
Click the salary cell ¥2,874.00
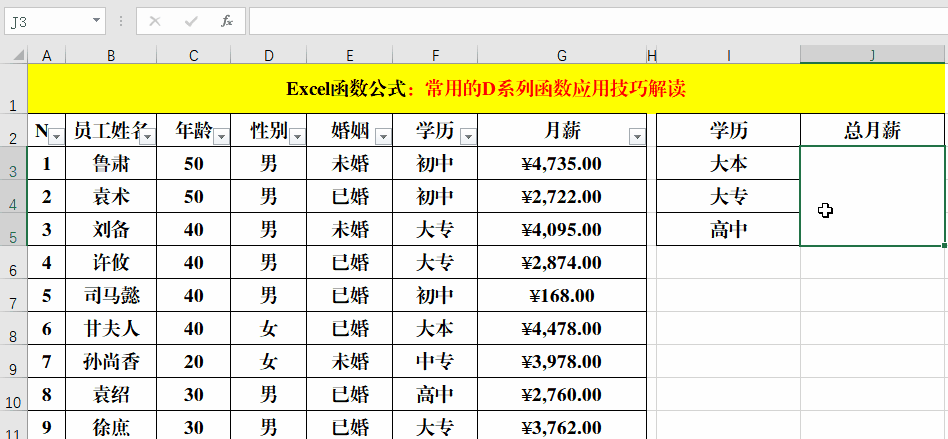coord(562,262)
